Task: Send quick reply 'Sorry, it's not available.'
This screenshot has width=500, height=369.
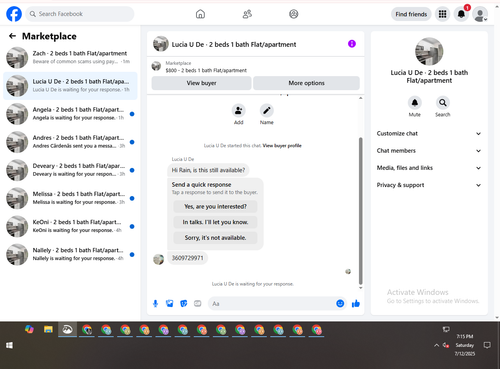Action: [x=215, y=238]
